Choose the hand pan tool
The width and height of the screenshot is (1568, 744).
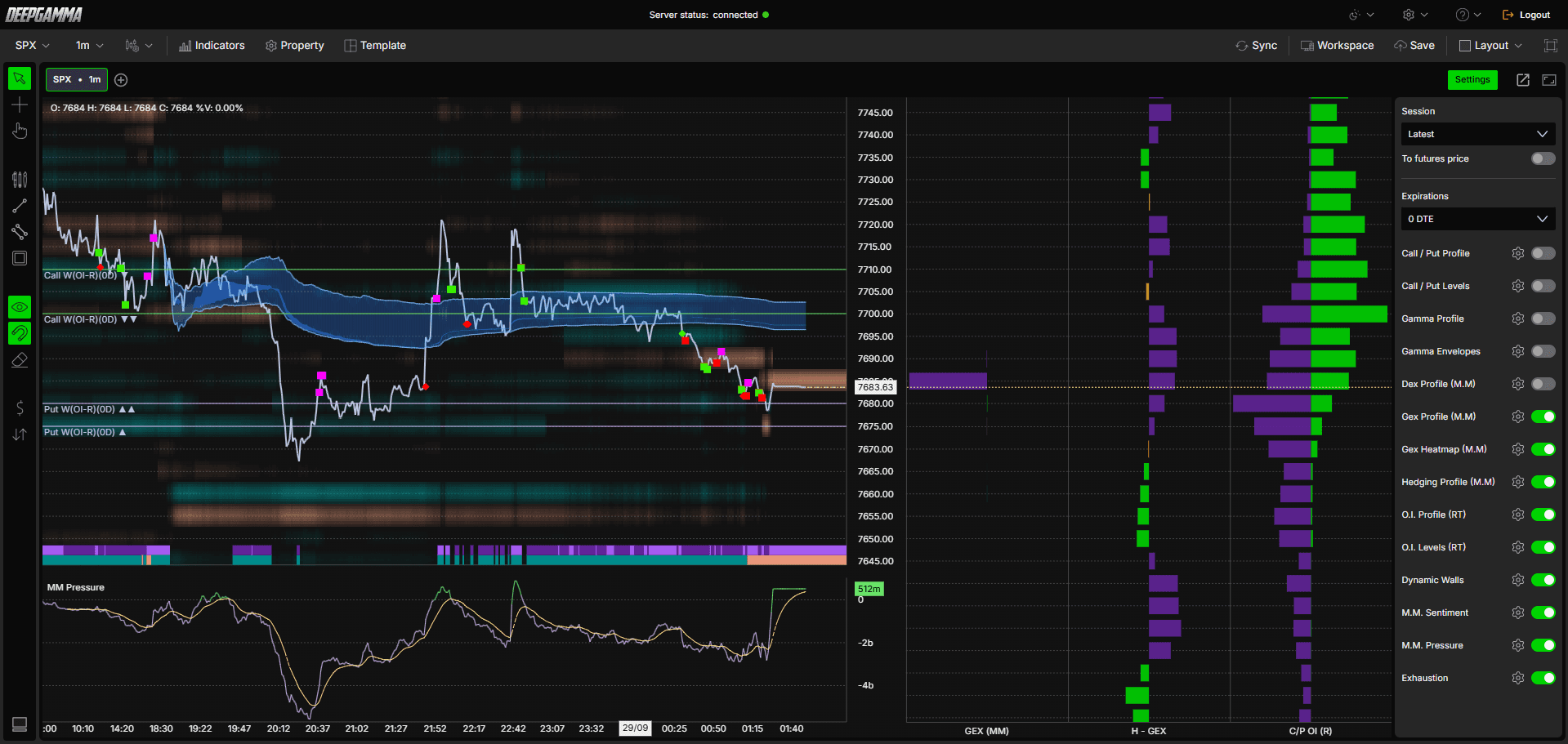tap(20, 131)
